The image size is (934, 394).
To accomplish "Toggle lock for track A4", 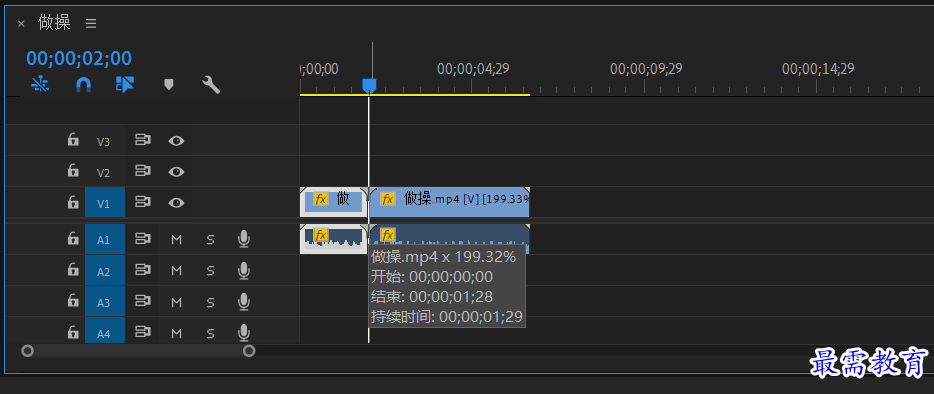I will click(73, 332).
